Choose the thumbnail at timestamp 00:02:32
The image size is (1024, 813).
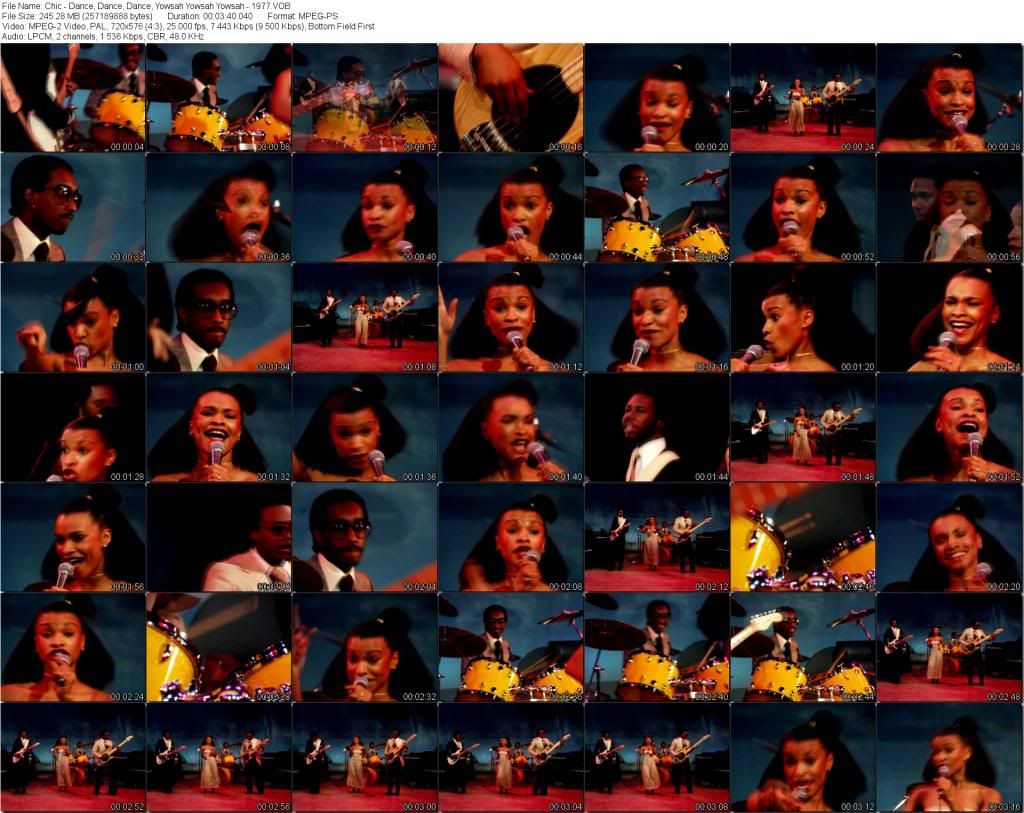[x=365, y=648]
